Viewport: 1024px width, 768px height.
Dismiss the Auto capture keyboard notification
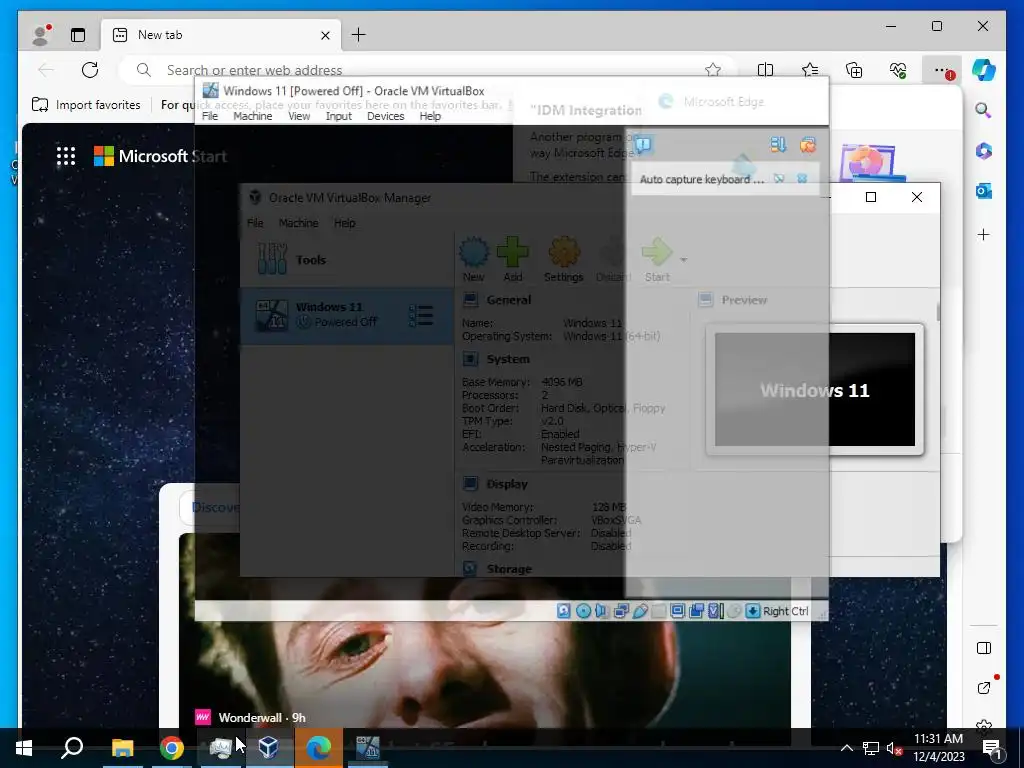point(802,179)
